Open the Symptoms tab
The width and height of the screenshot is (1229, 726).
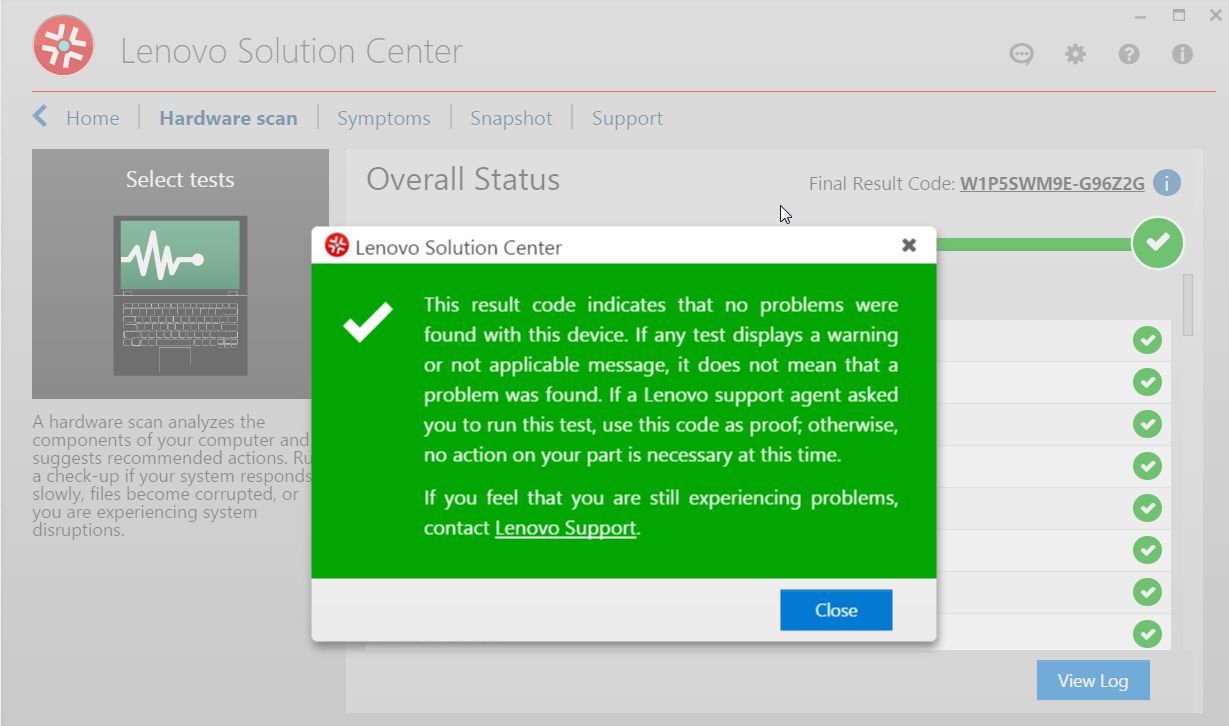point(383,118)
